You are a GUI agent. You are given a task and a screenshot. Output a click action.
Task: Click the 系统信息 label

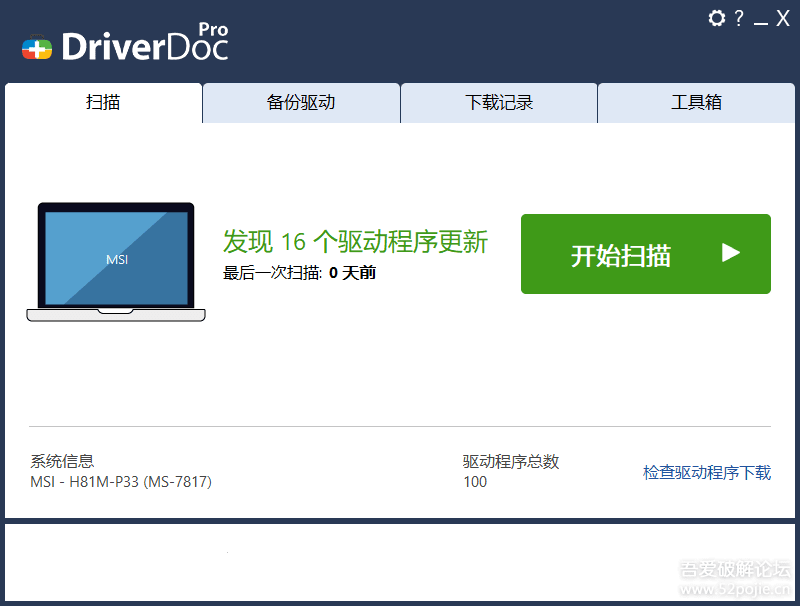62,461
